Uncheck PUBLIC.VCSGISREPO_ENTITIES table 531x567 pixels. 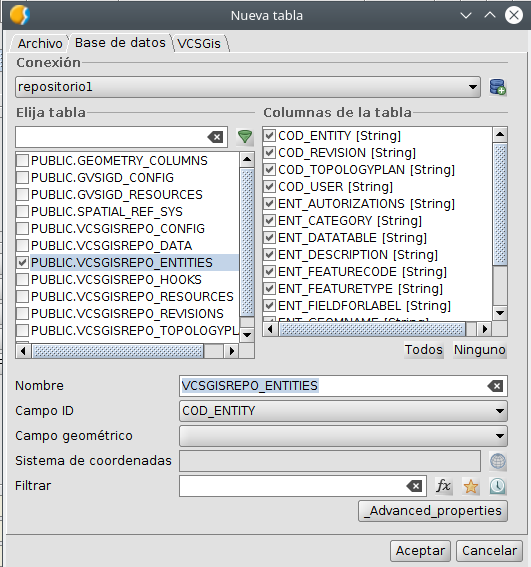click(22, 262)
